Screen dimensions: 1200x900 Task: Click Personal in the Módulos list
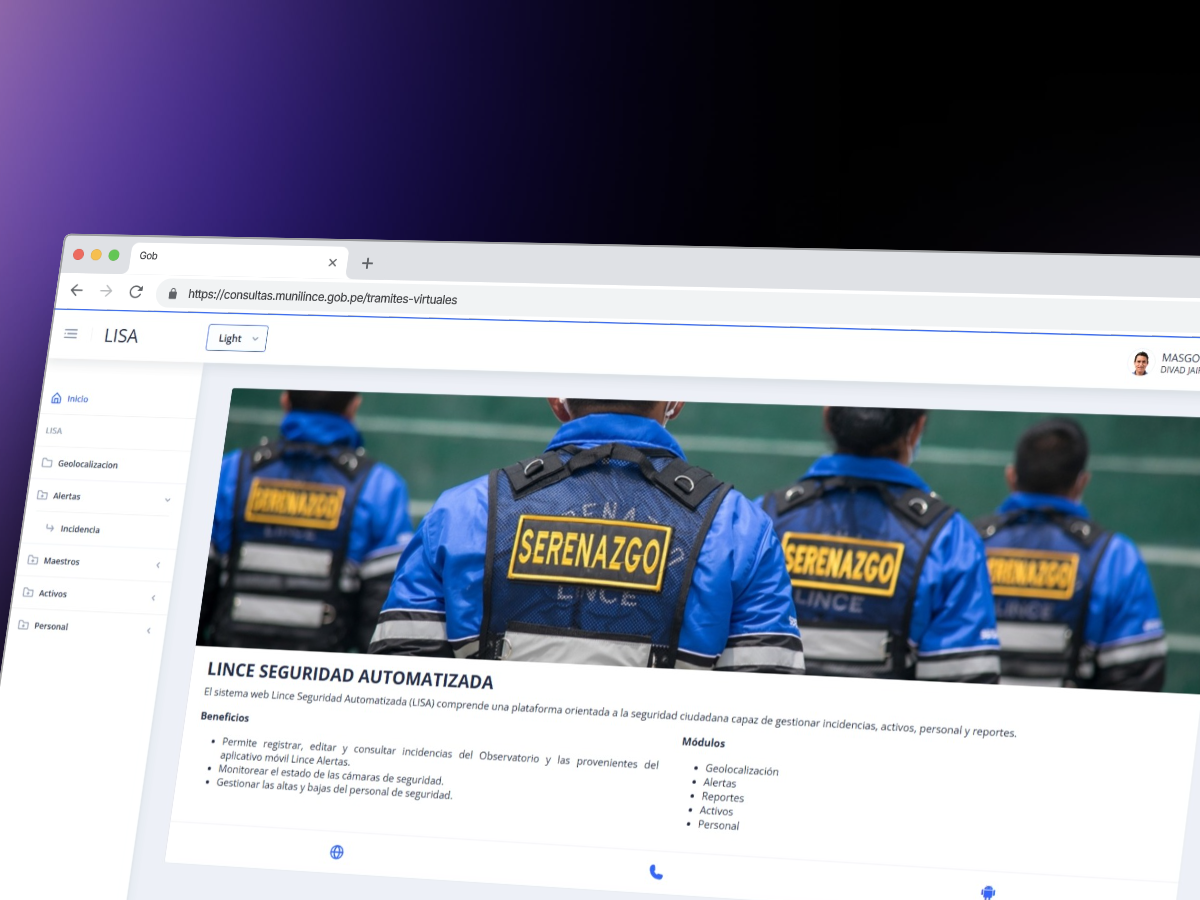point(719,825)
